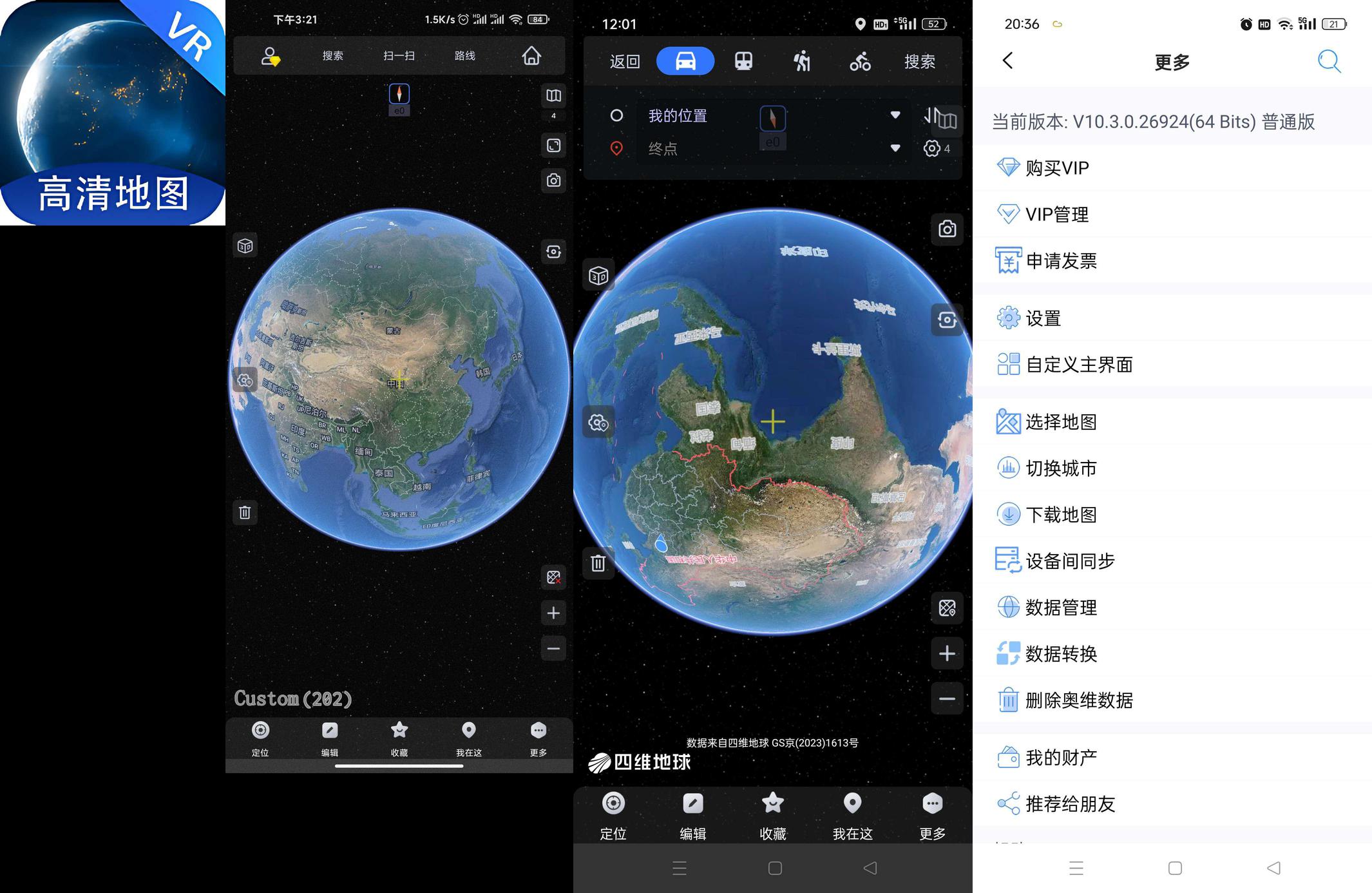
Task: Click the magnifier search icon in 更多 page
Action: coord(1328,61)
